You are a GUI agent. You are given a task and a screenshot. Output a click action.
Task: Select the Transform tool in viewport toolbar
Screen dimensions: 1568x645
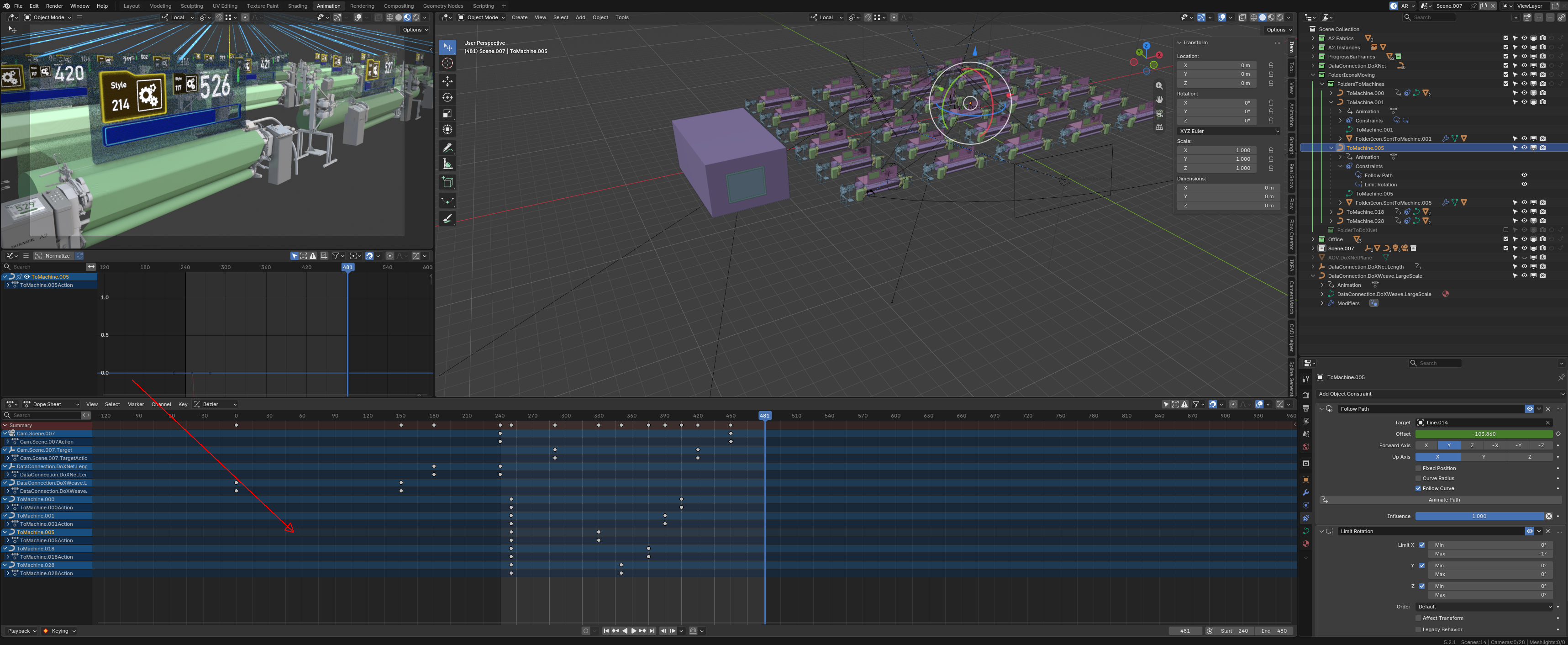(447, 129)
